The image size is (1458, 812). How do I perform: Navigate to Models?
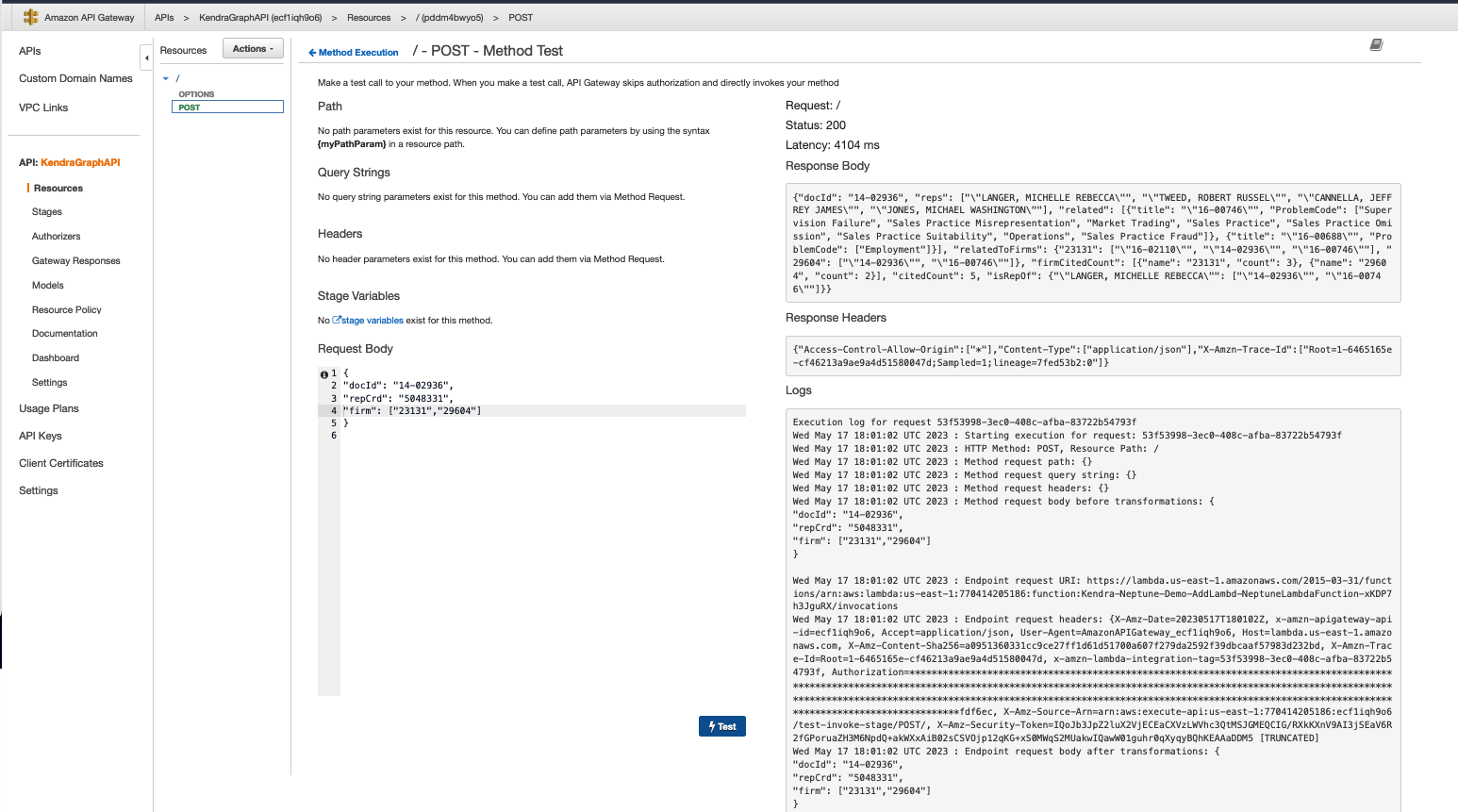click(x=48, y=286)
